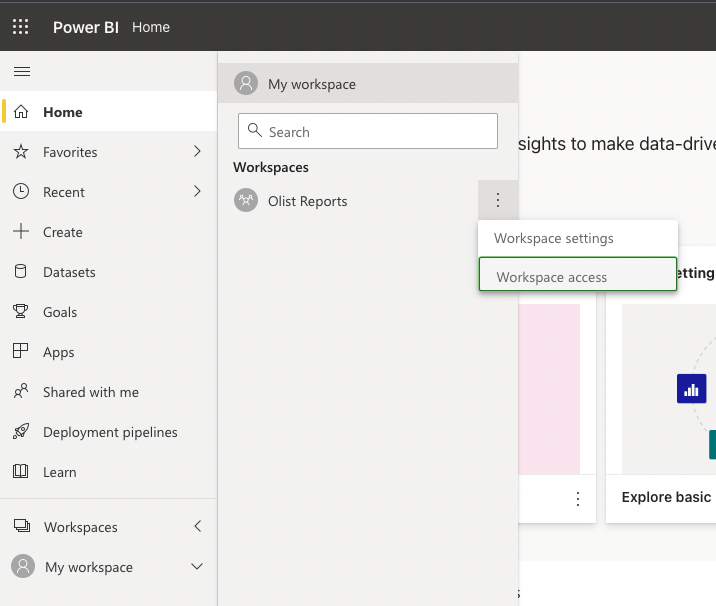Open Datasets from the sidebar
This screenshot has height=606, width=716.
(69, 272)
